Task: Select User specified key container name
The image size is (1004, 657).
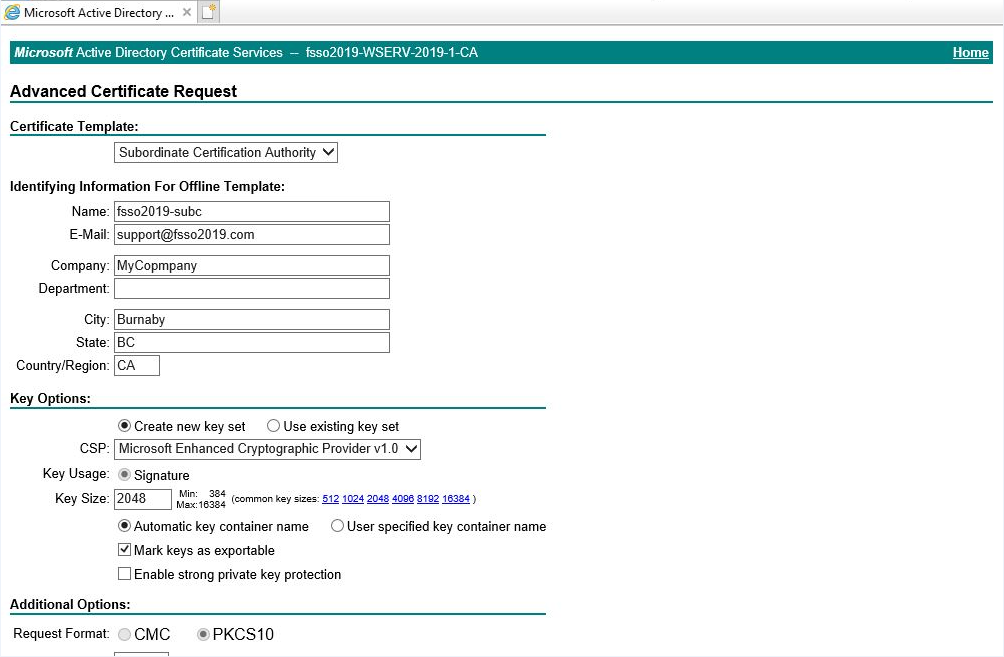Action: tap(337, 526)
